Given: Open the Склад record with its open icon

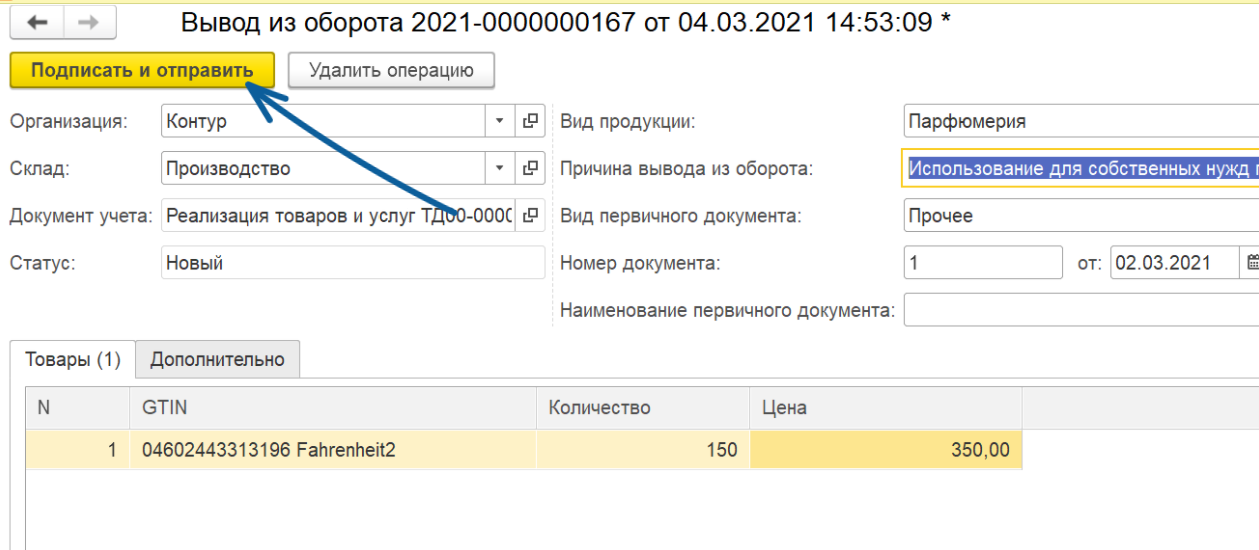Looking at the screenshot, I should pos(530,168).
